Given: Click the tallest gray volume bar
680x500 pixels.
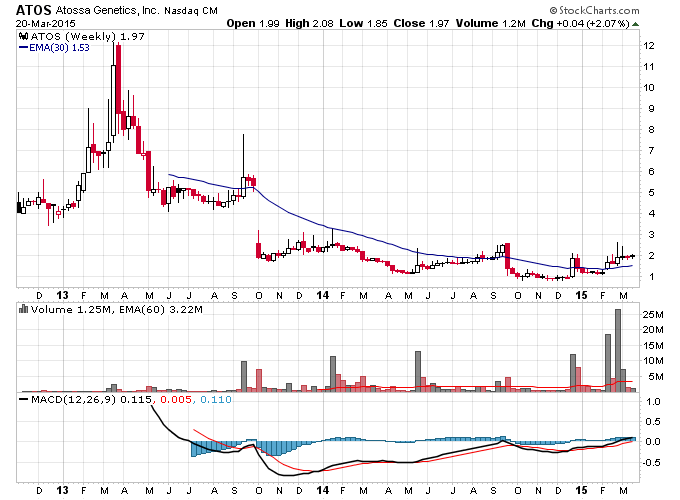Looking at the screenshot, I should click(x=618, y=350).
